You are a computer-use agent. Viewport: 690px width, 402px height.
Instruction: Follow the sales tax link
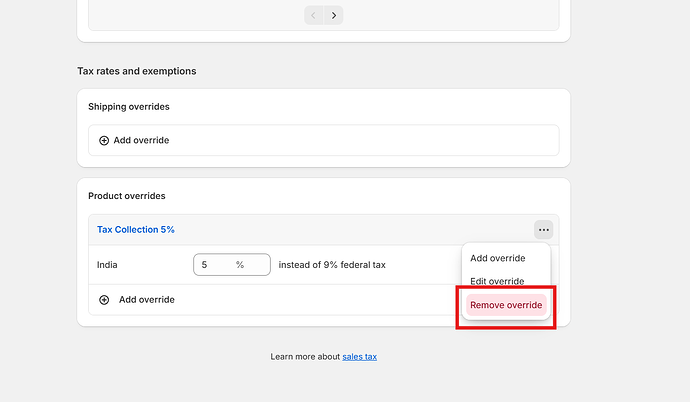tap(359, 356)
